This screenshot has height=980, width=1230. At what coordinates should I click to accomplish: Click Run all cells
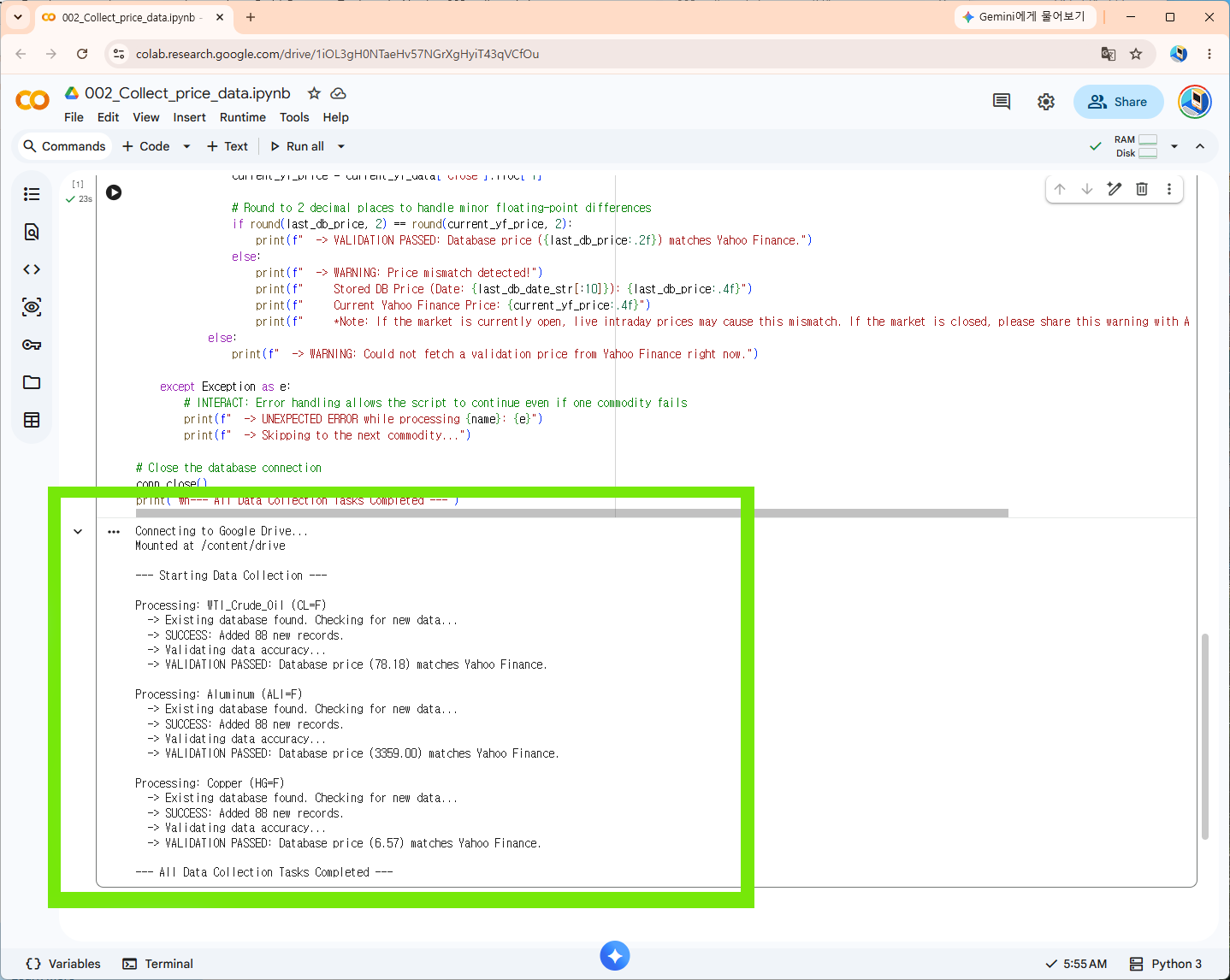pos(298,146)
